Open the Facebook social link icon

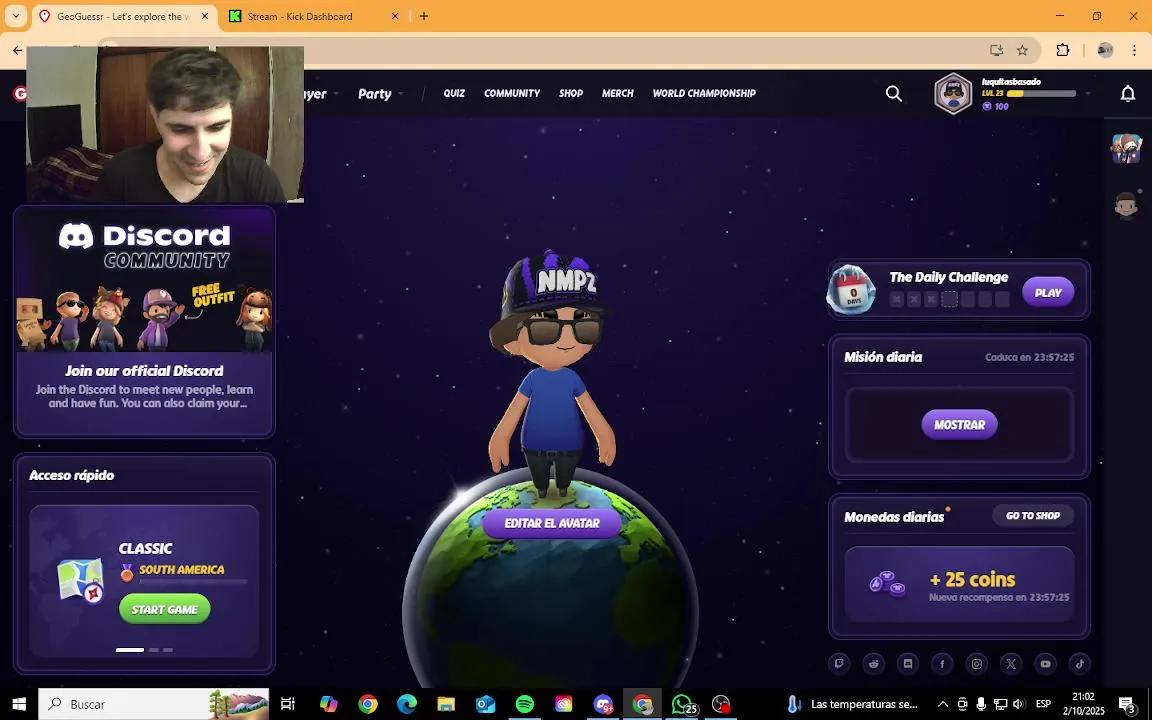(x=942, y=663)
